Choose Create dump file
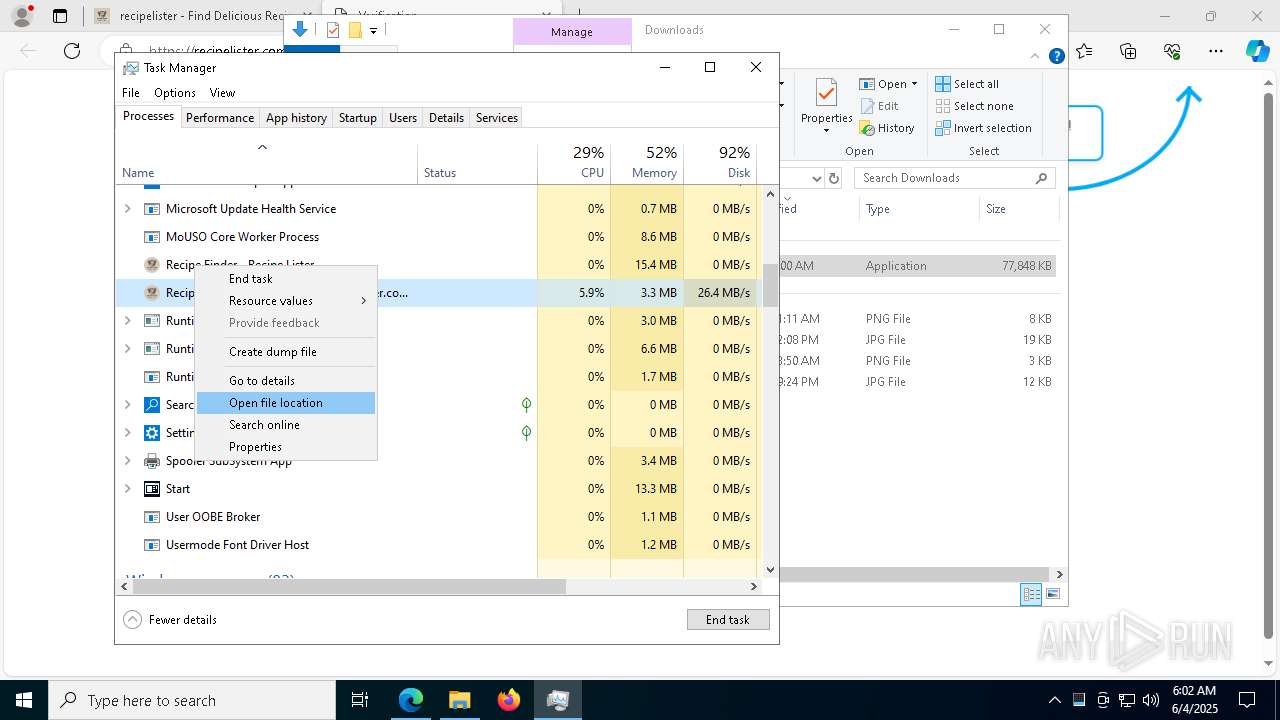Image resolution: width=1280 pixels, height=720 pixels. 286,352
